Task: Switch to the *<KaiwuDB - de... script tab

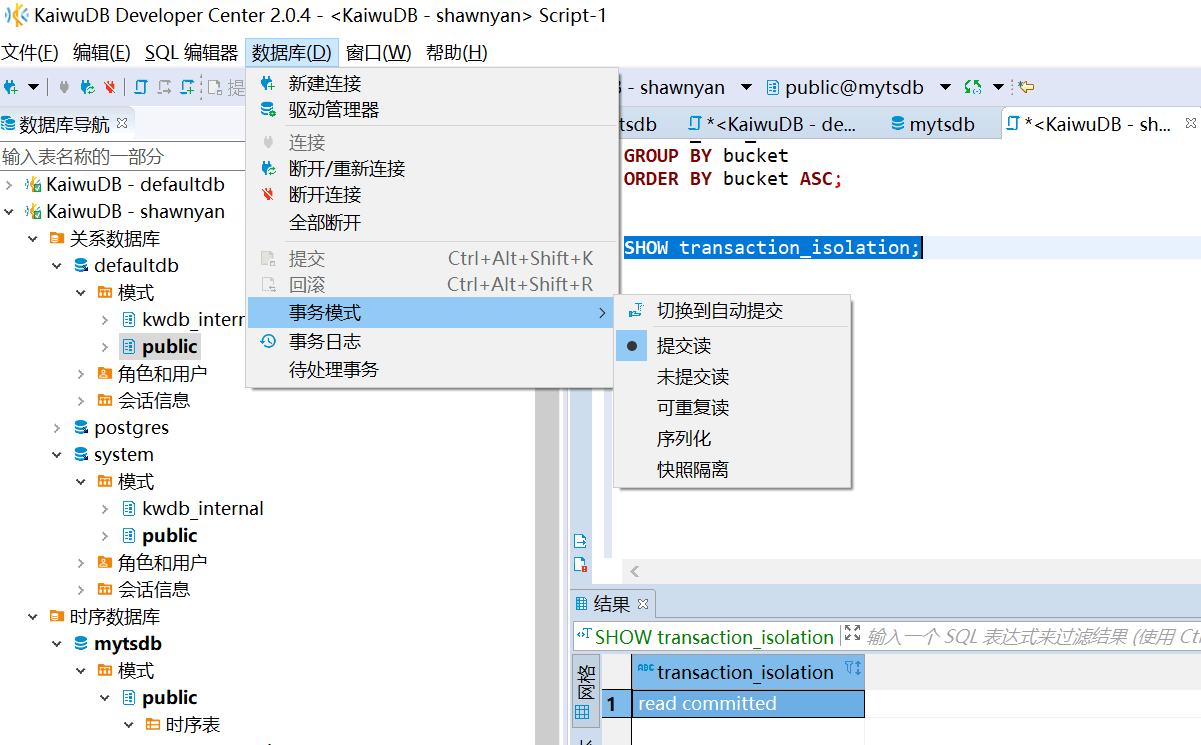Action: 771,124
